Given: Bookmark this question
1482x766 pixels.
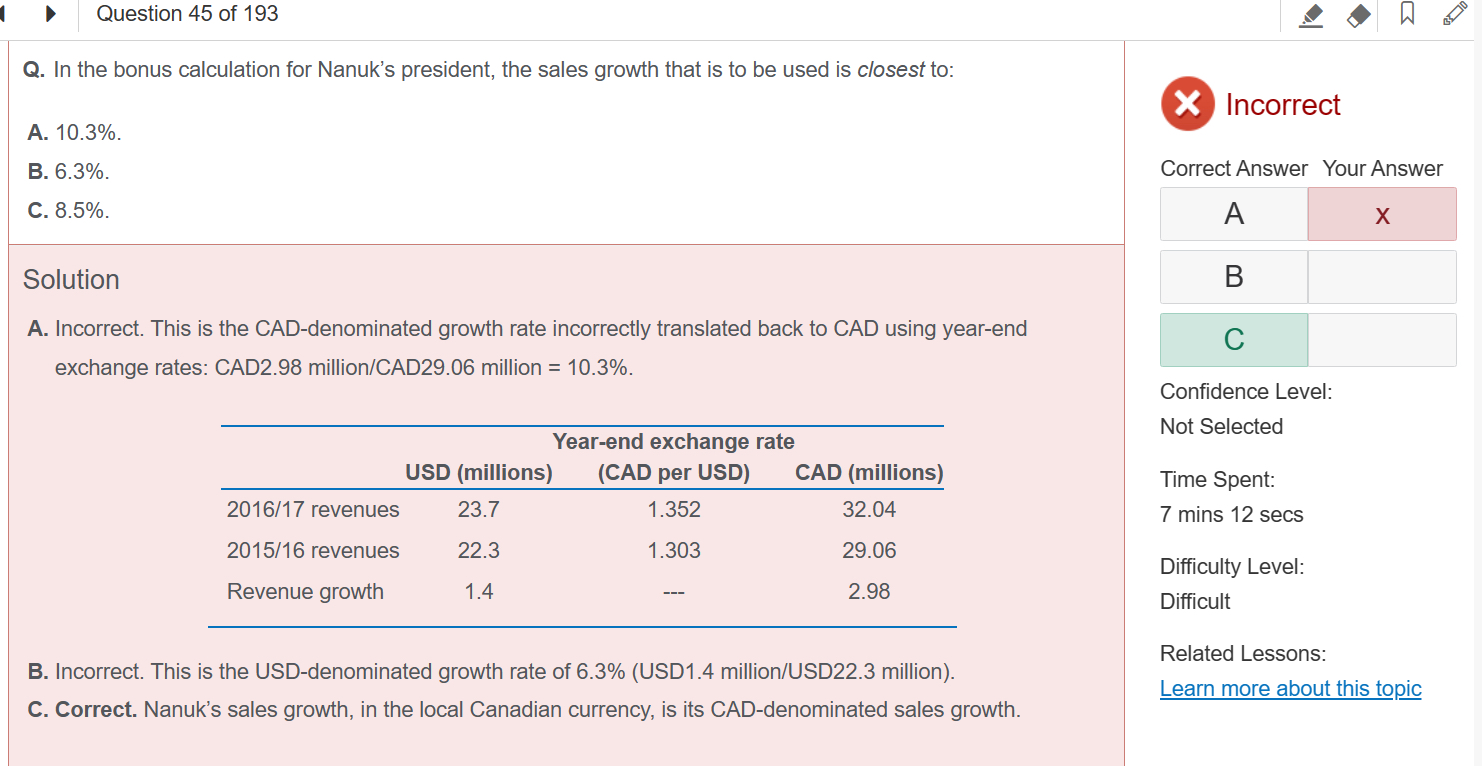Looking at the screenshot, I should coord(1406,15).
